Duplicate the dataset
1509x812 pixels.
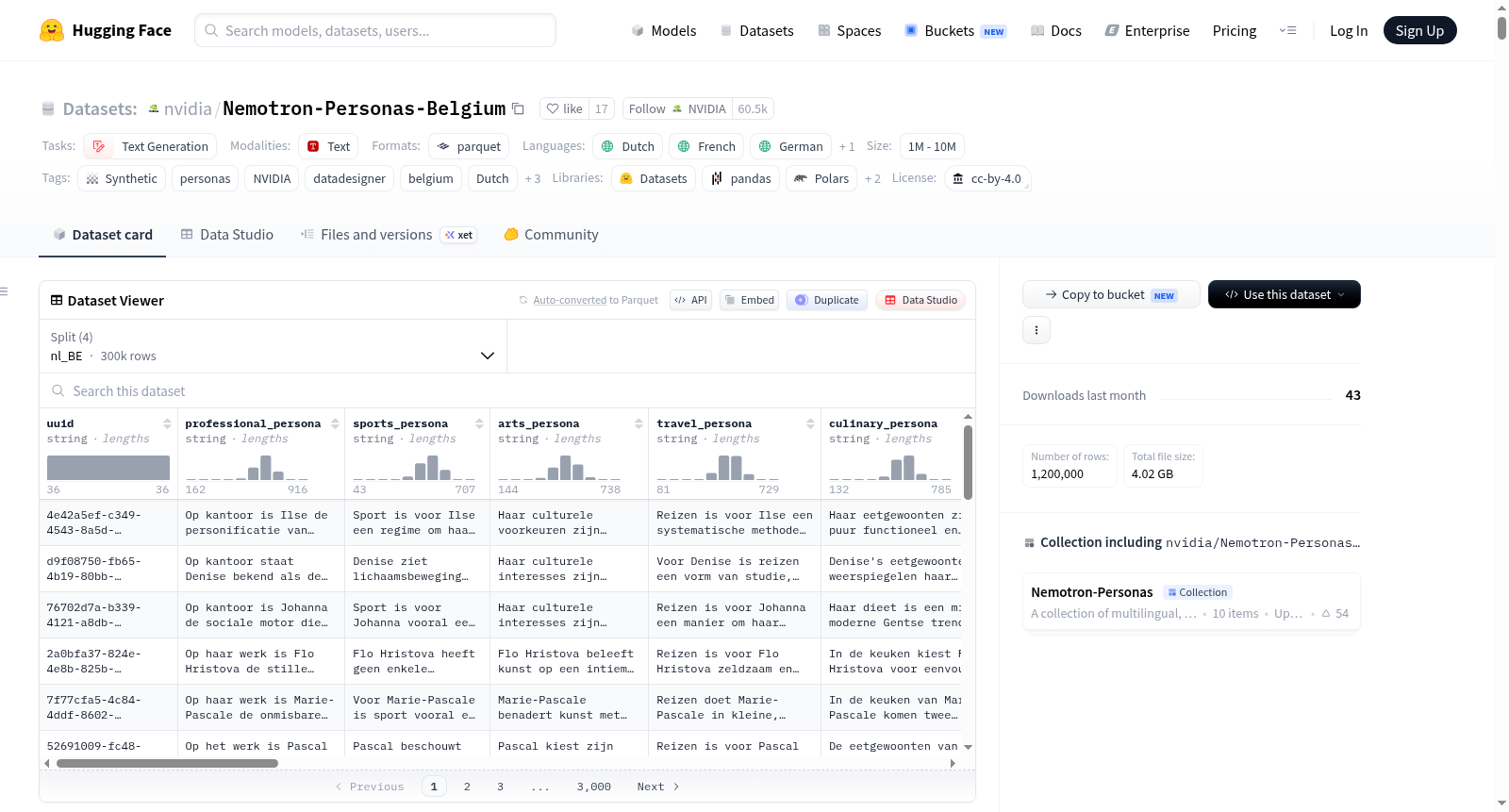(x=827, y=300)
